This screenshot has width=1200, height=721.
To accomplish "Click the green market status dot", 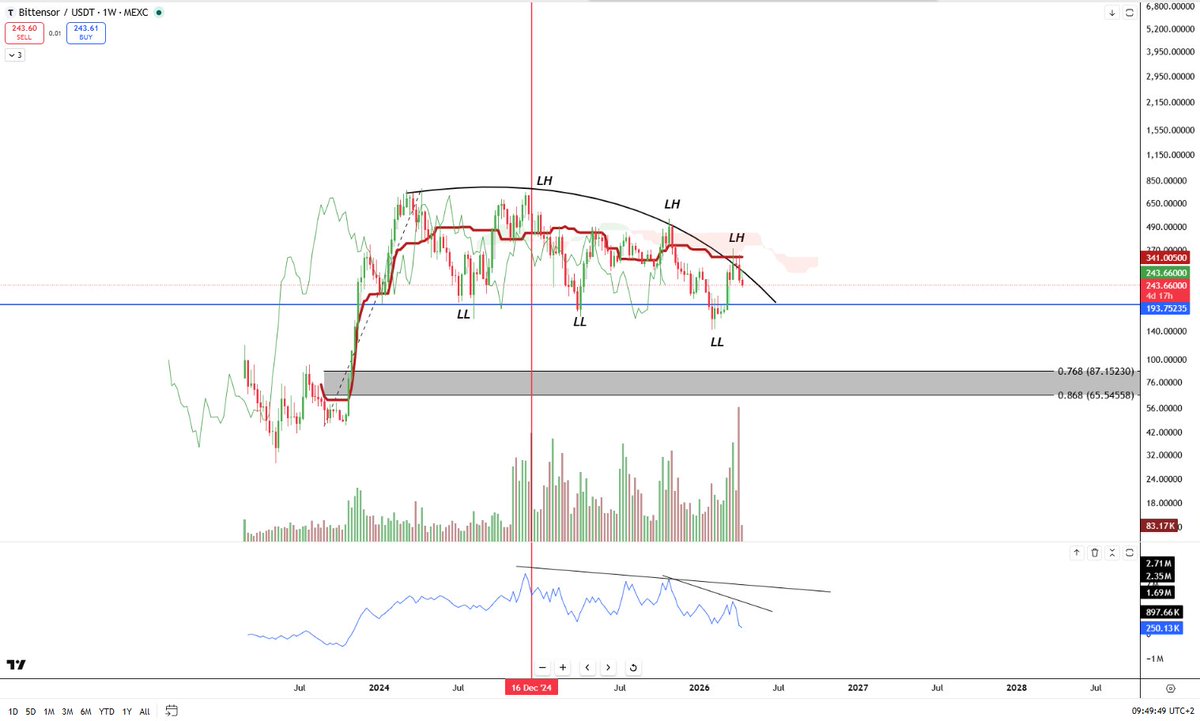I will 161,14.
